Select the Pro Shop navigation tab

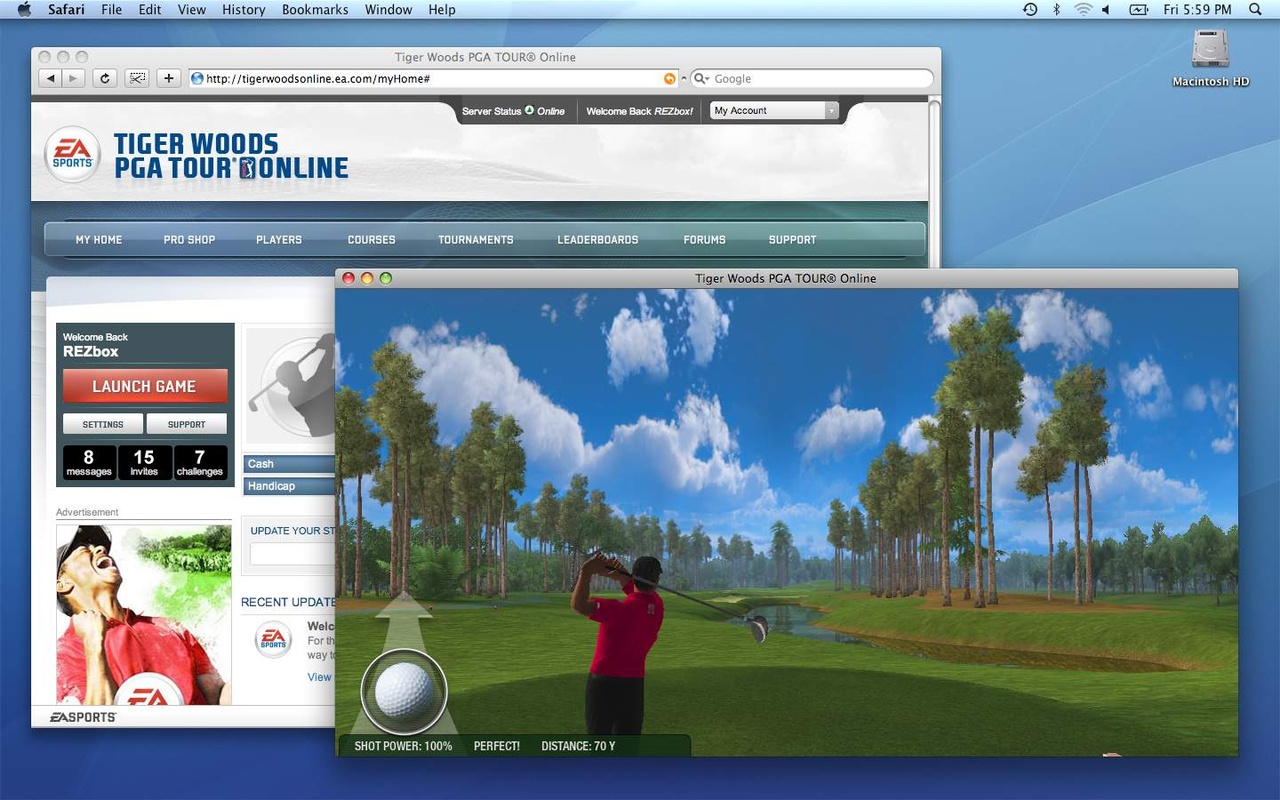[x=189, y=240]
